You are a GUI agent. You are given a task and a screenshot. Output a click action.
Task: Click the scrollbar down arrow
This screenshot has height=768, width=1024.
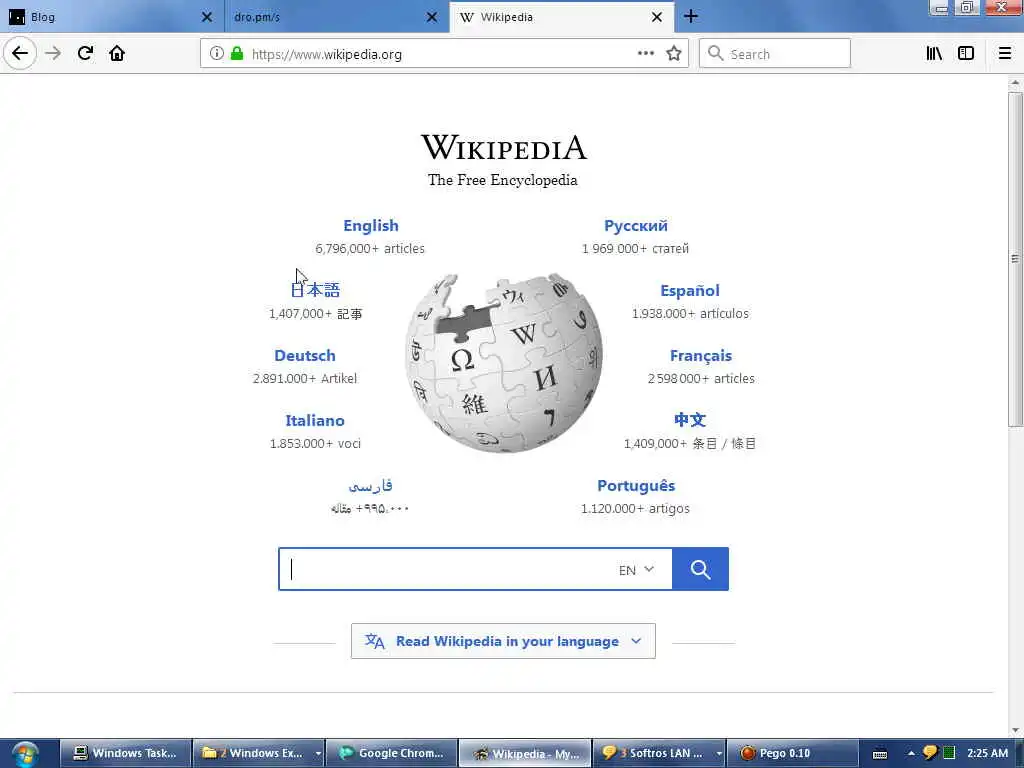[x=1015, y=731]
